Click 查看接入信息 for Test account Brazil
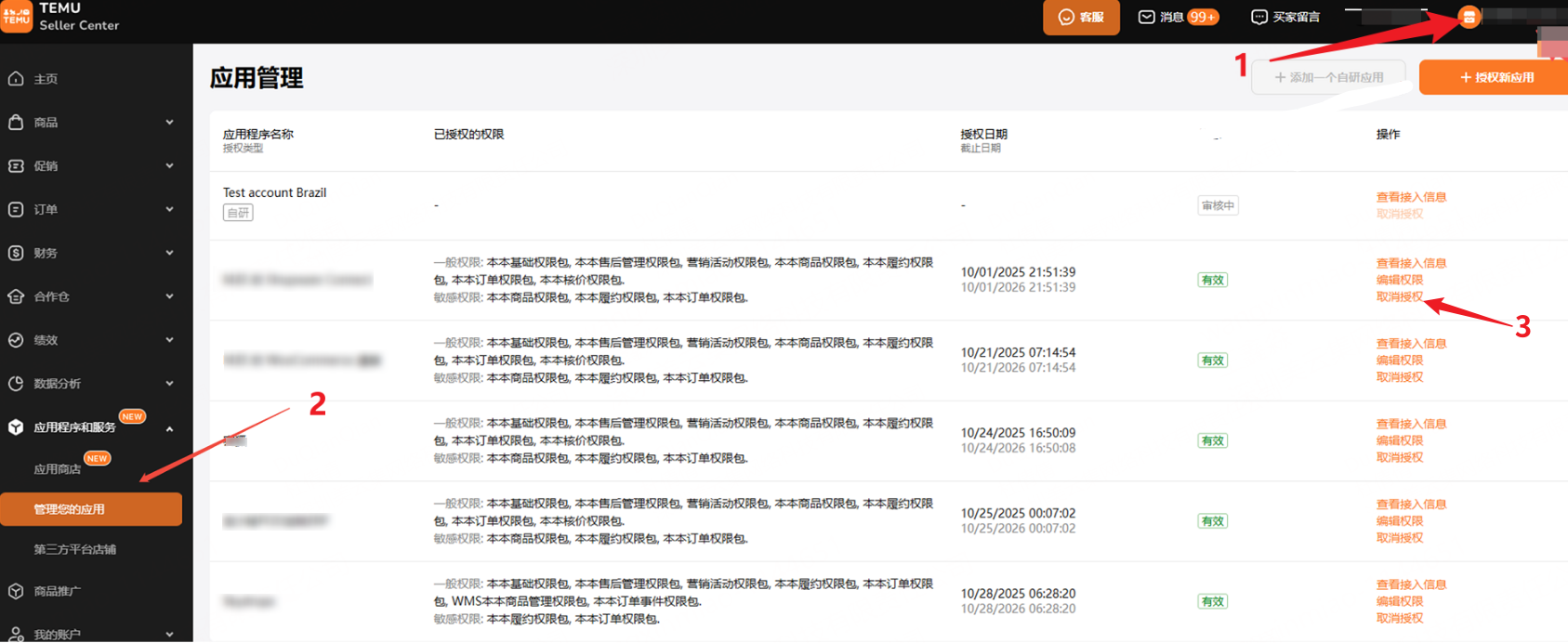The image size is (1568, 643). coord(1410,197)
